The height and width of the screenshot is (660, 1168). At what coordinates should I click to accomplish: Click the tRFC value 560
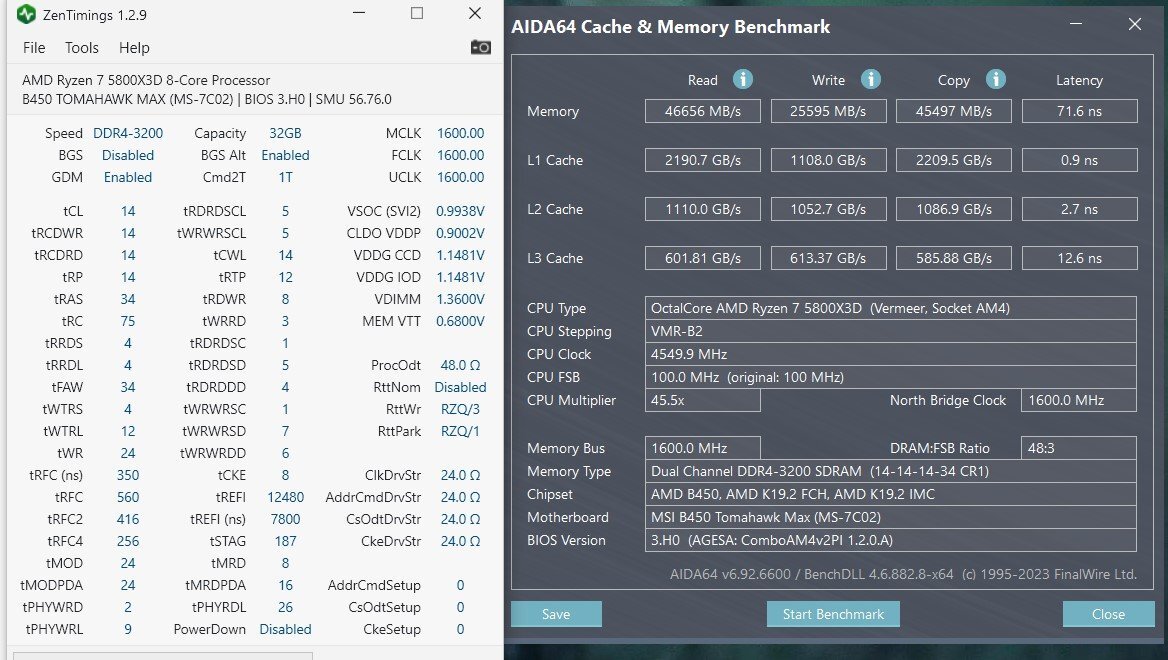pos(128,497)
